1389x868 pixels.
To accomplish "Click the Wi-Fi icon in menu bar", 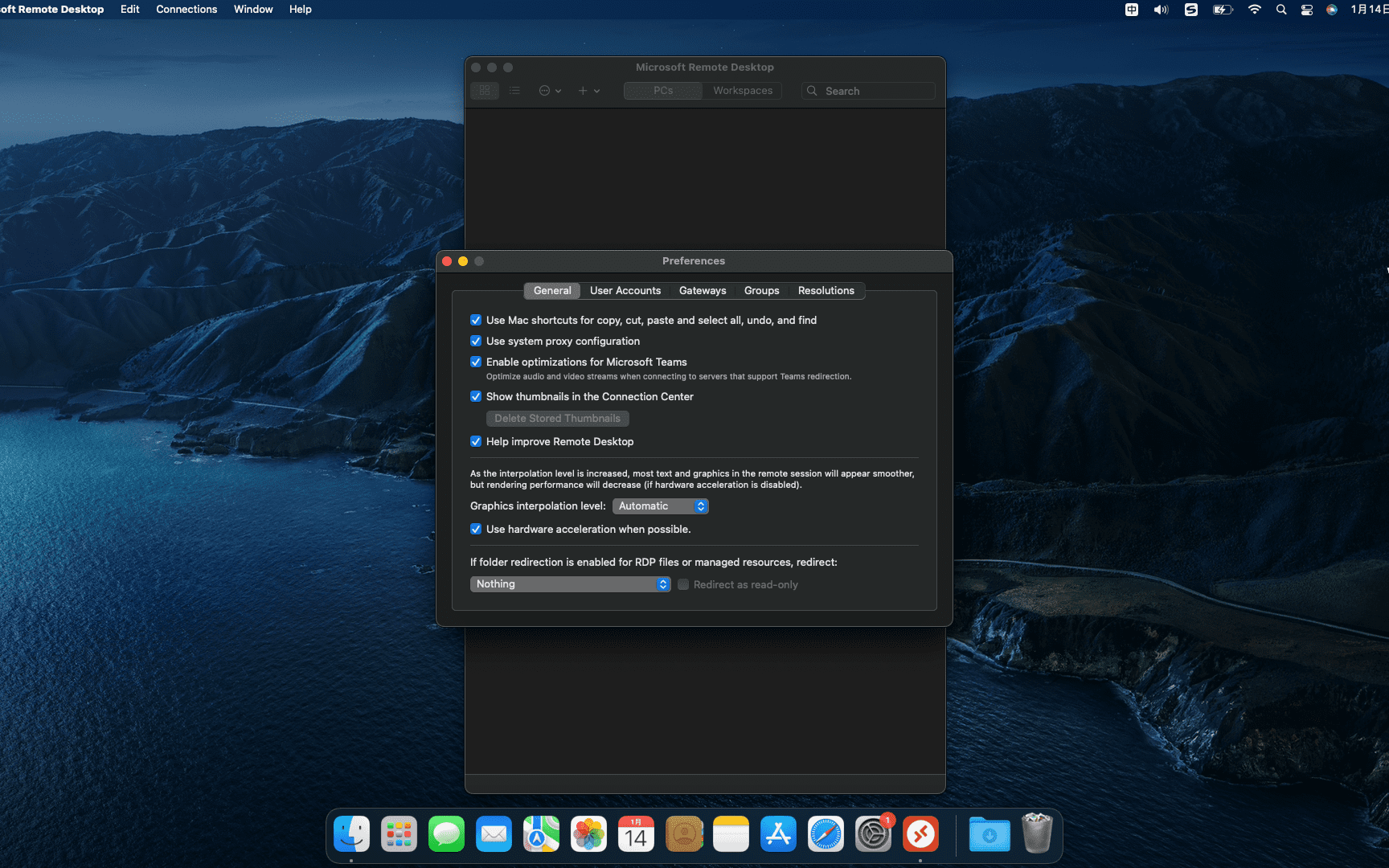I will pos(1254,10).
